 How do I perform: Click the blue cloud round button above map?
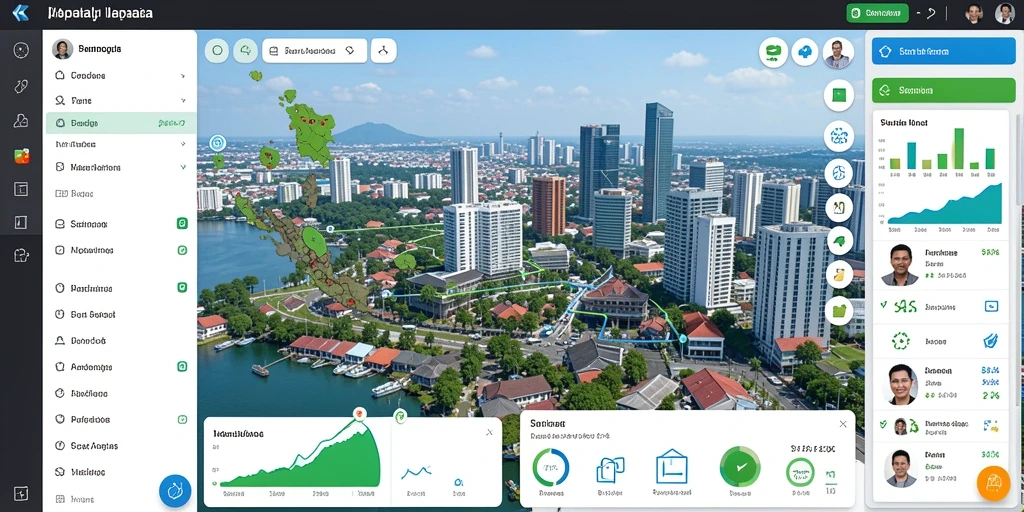tap(805, 52)
